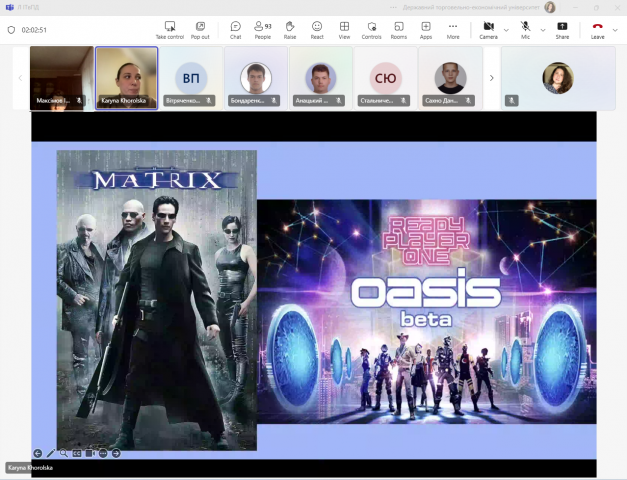Expand the Camera options arrow

click(x=505, y=29)
